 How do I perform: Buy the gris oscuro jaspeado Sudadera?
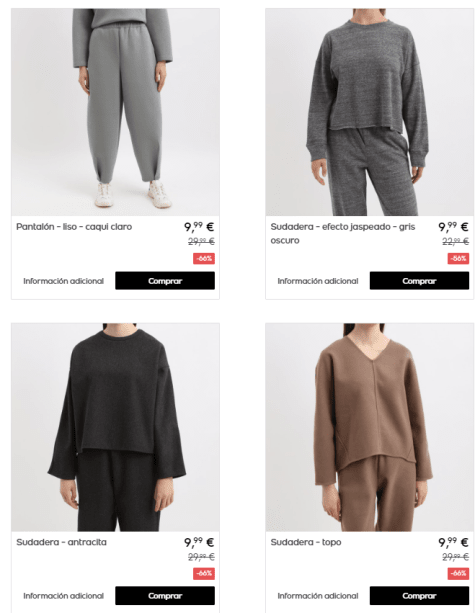419,281
